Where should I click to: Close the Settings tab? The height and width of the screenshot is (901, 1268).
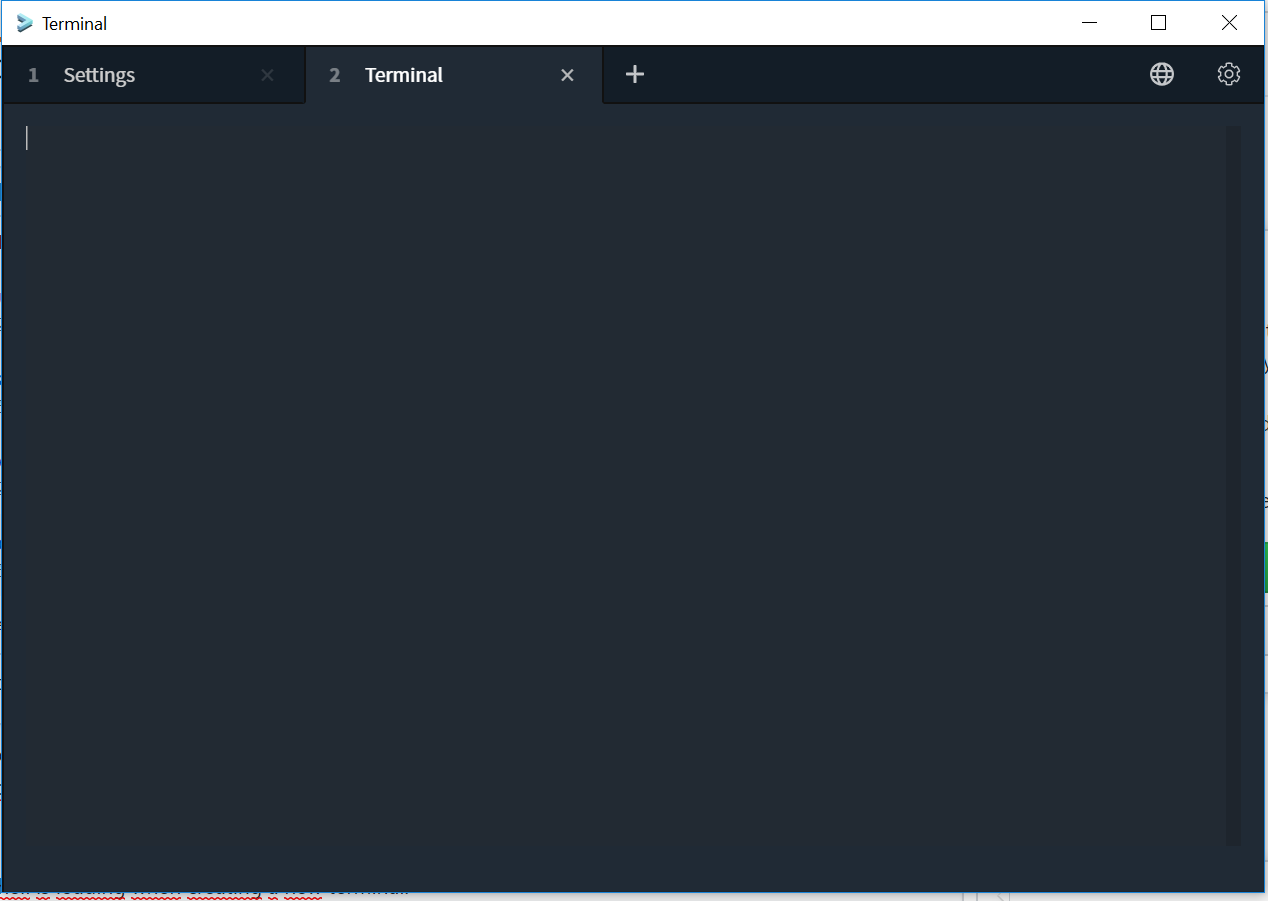267,75
